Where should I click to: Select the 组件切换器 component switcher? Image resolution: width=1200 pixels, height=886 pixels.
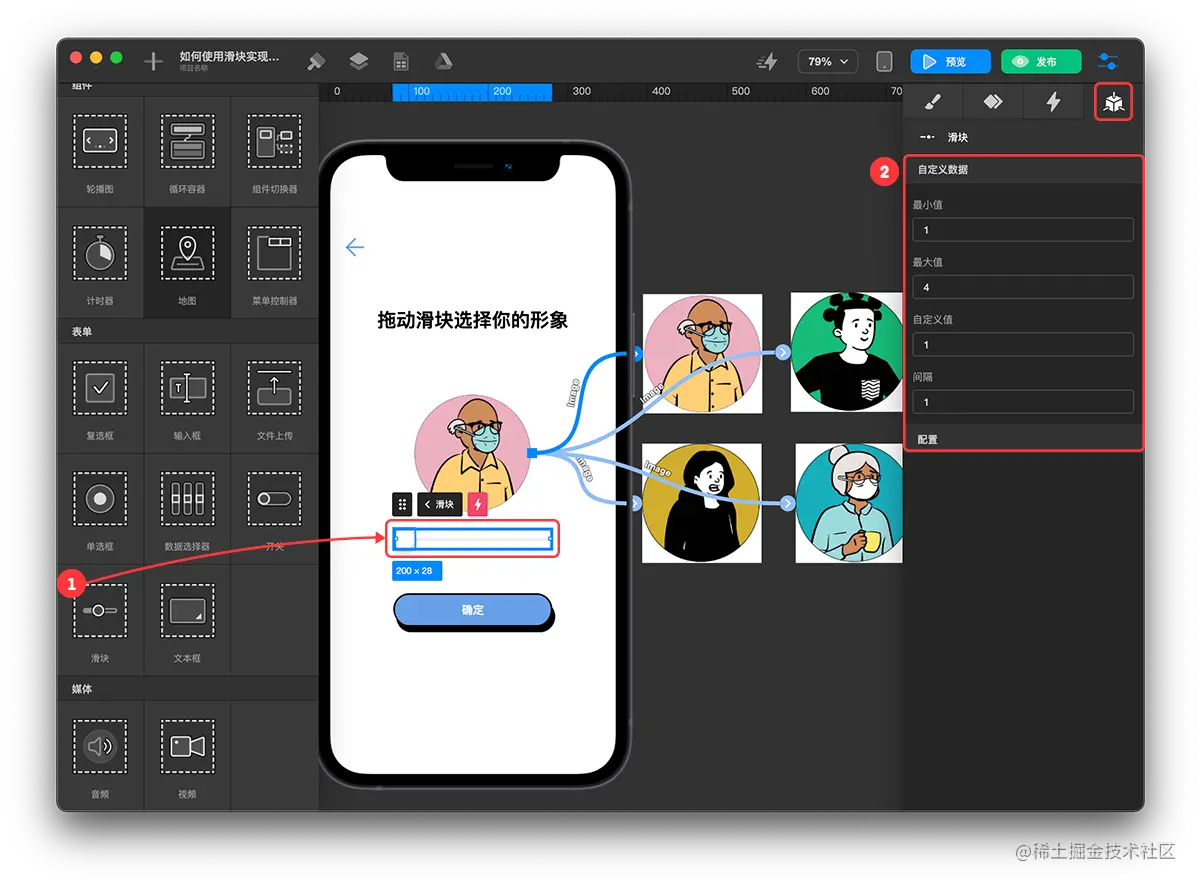pyautogui.click(x=274, y=151)
